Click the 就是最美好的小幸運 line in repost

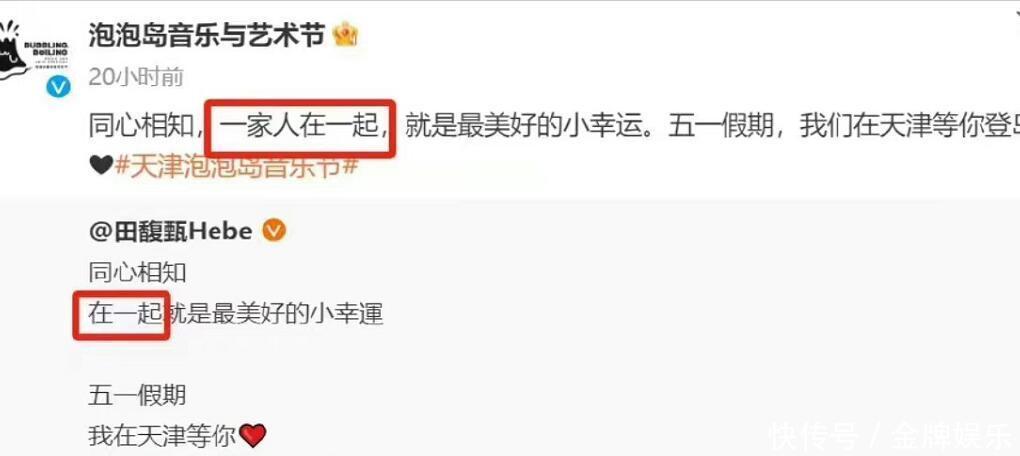(x=275, y=314)
